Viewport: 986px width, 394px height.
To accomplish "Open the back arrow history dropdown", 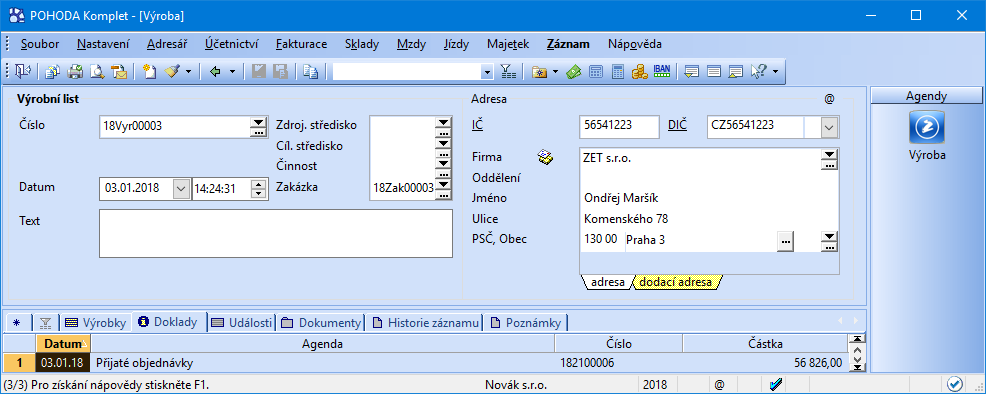I will tap(232, 72).
